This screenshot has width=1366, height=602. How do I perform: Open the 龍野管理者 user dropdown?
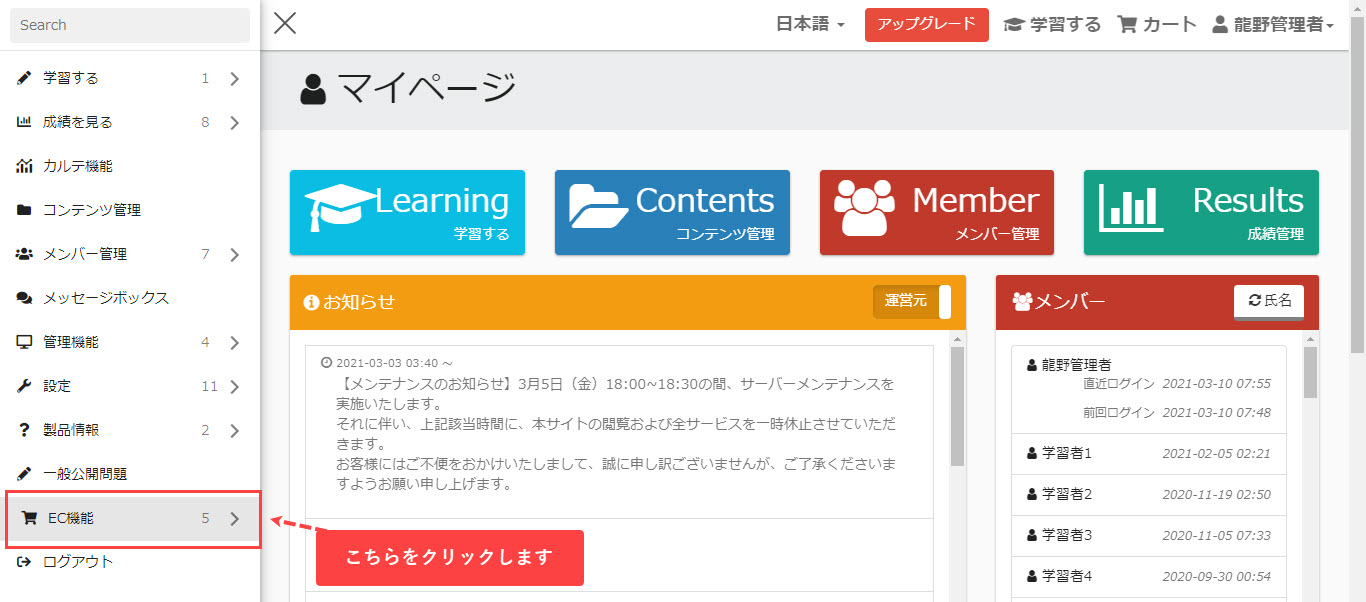1272,25
